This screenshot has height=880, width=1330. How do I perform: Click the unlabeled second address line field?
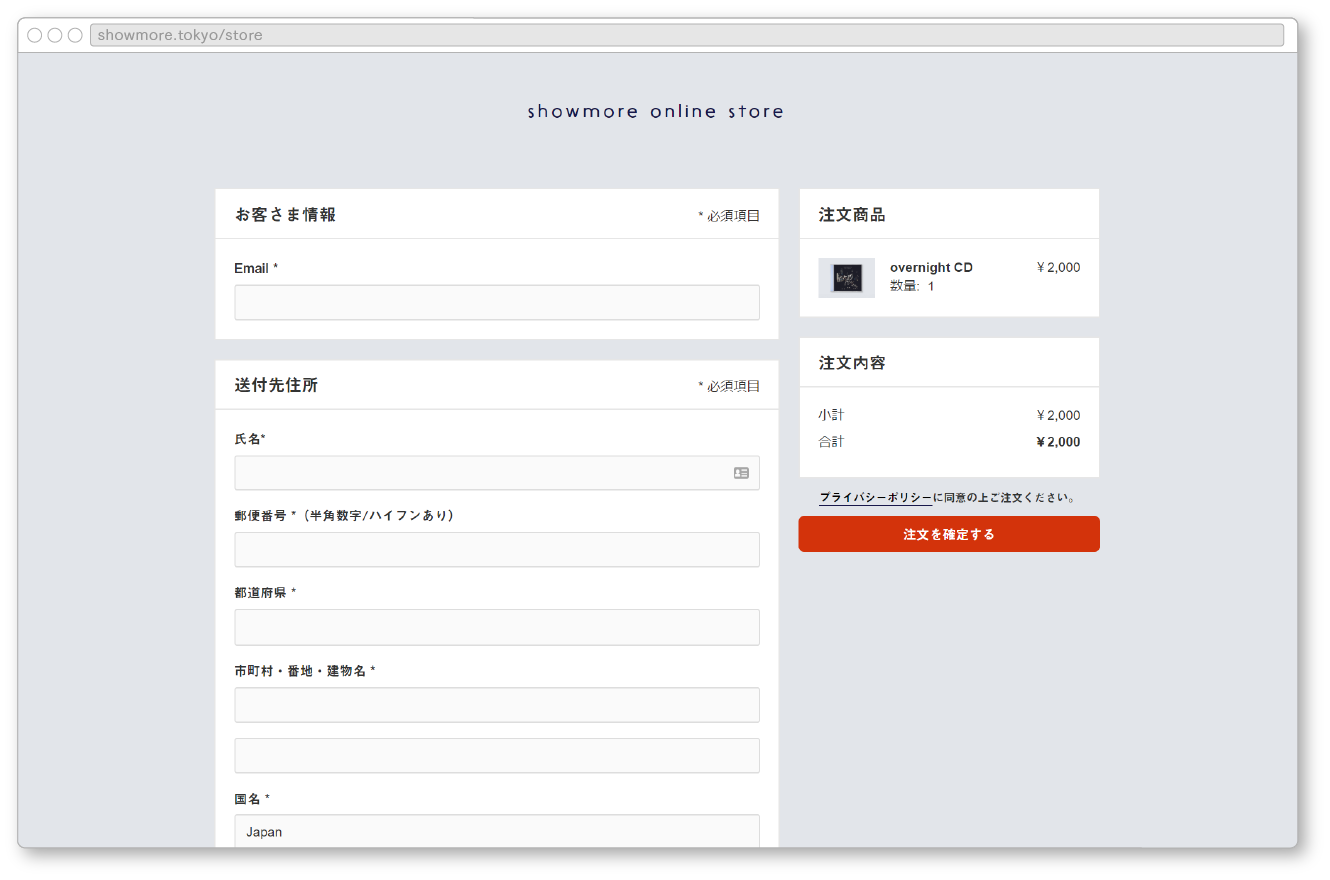tap(497, 756)
